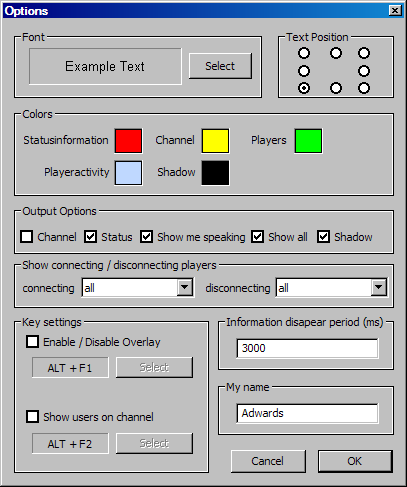Pick top-center text position radio button
Screen dimensions: 407x487
tap(336, 53)
